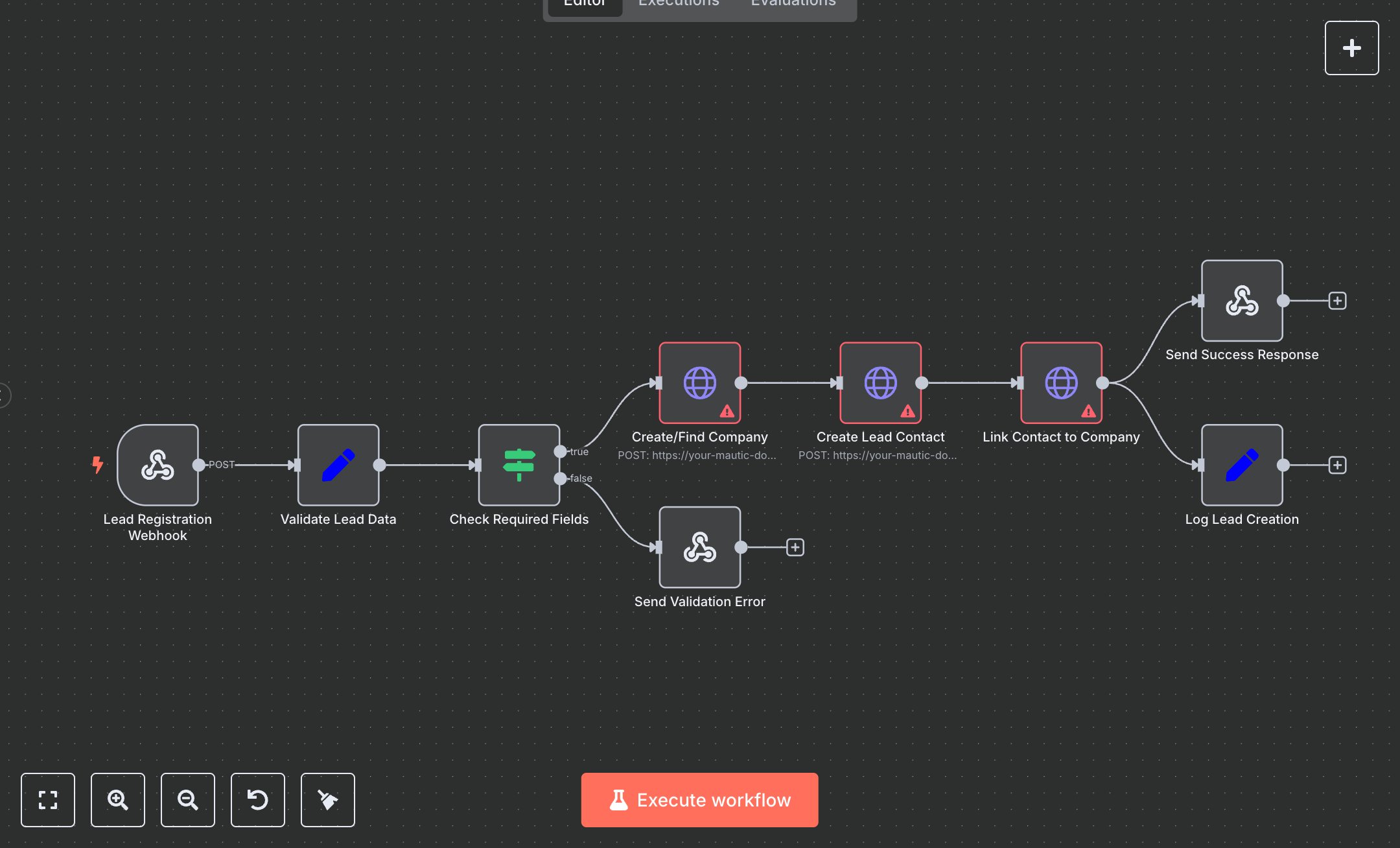Viewport: 1400px width, 848px height.
Task: Tidy up the workflow layout
Action: point(327,800)
